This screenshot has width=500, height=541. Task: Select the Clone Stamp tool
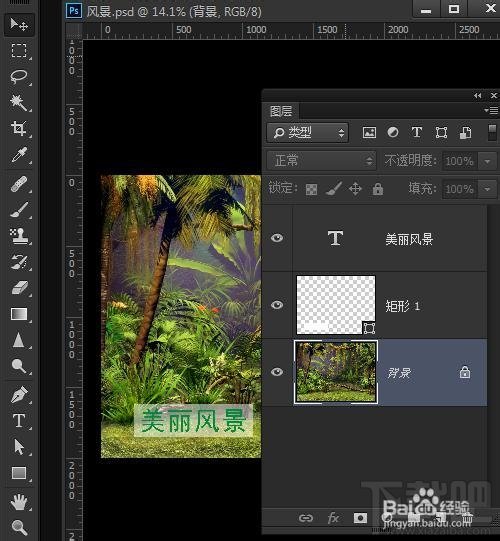[19, 236]
